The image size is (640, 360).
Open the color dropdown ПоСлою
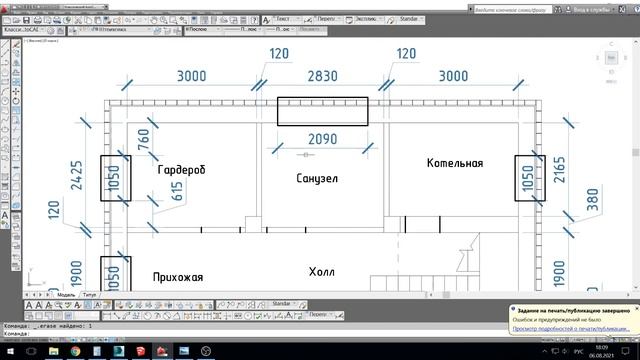pyautogui.click(x=203, y=30)
